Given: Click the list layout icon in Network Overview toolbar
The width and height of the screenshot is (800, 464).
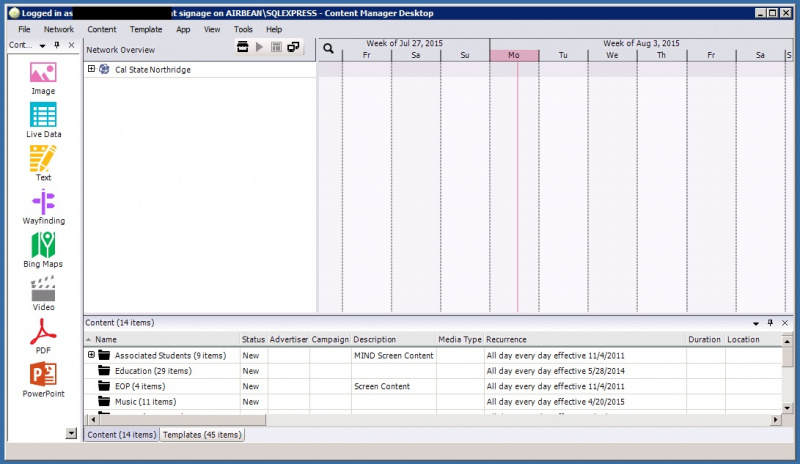Looking at the screenshot, I should coord(276,47).
